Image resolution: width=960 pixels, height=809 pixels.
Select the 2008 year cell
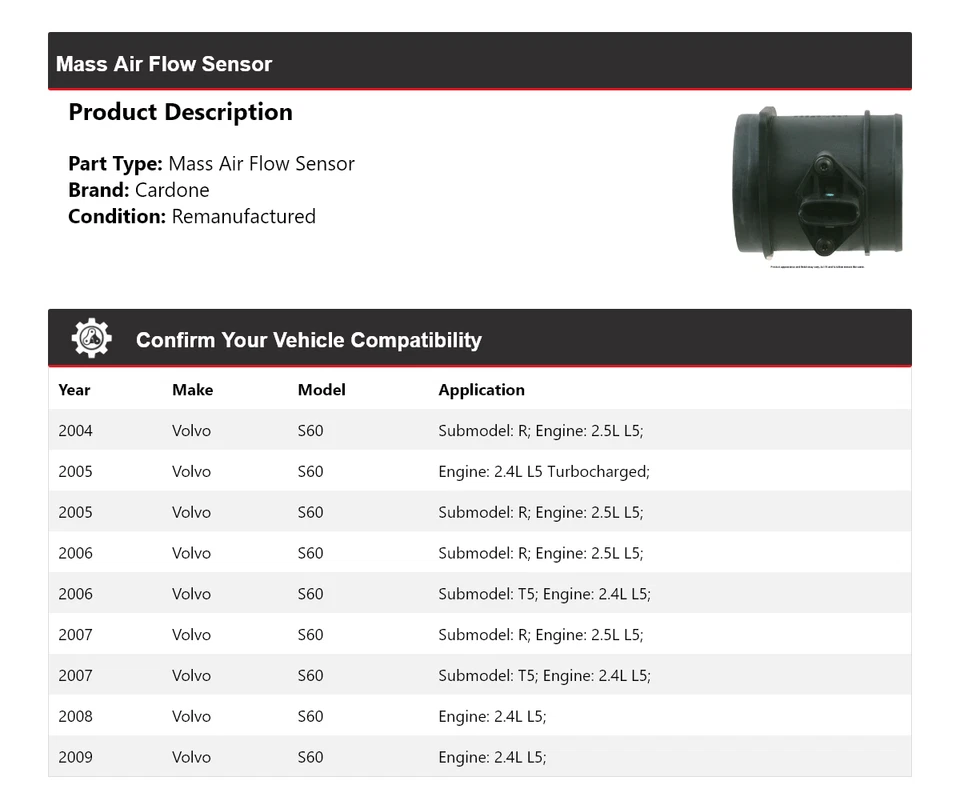pyautogui.click(x=75, y=716)
